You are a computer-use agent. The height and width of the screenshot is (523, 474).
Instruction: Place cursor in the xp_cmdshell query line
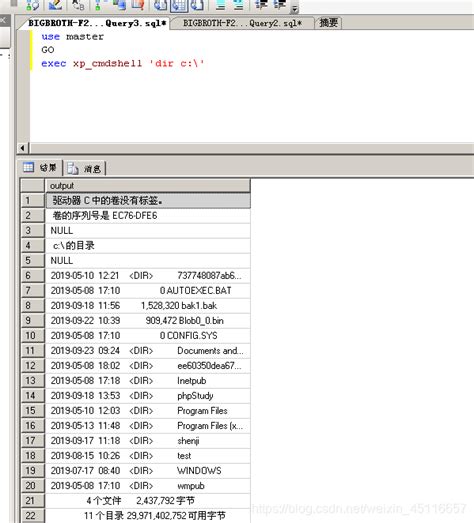[122, 63]
